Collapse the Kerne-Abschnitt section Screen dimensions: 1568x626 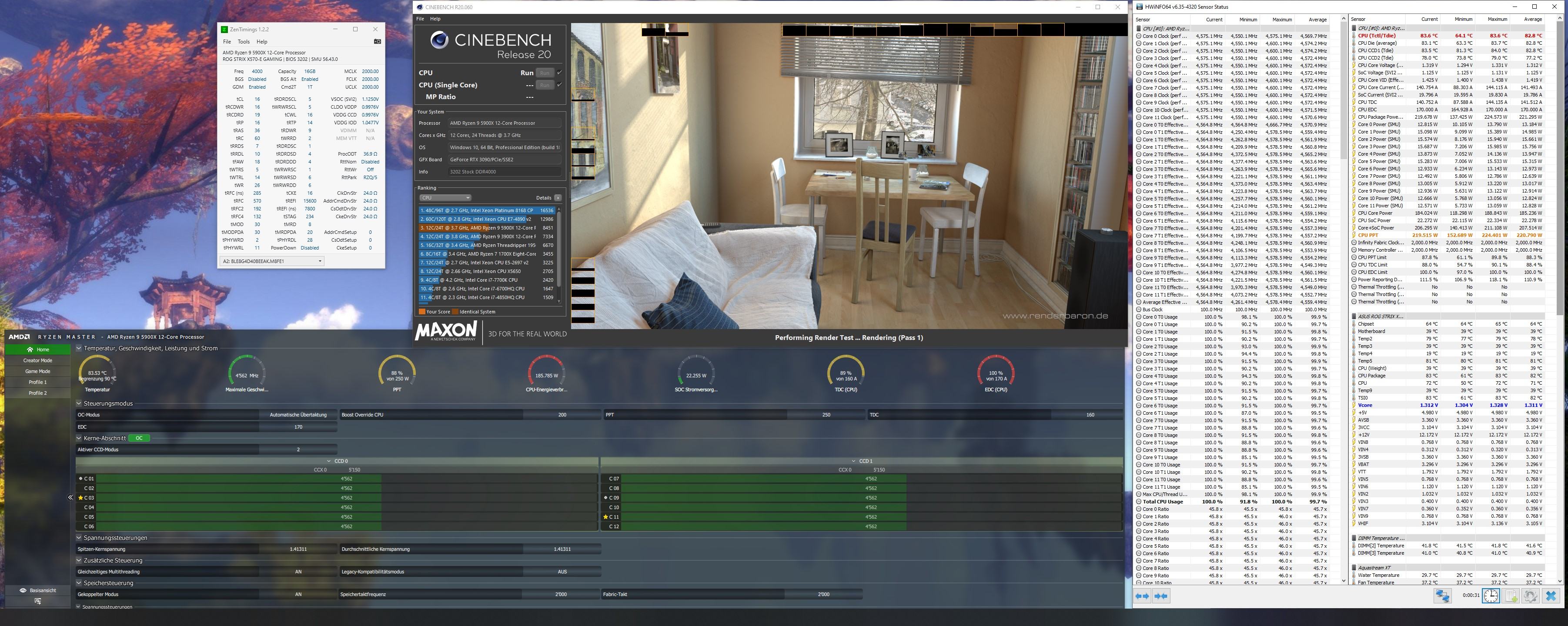pyautogui.click(x=79, y=438)
